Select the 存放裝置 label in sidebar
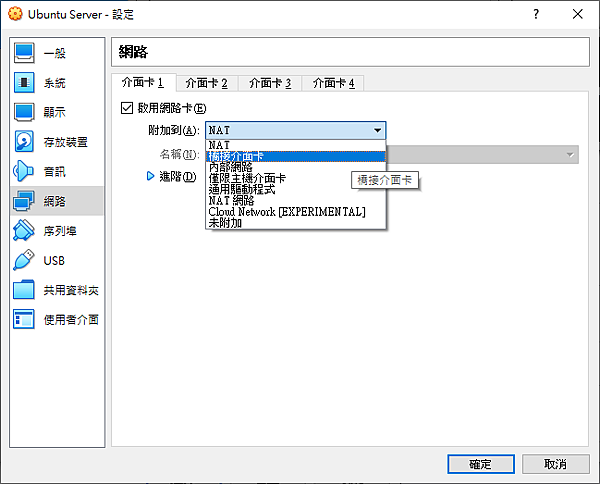600x484 pixels. (65, 142)
